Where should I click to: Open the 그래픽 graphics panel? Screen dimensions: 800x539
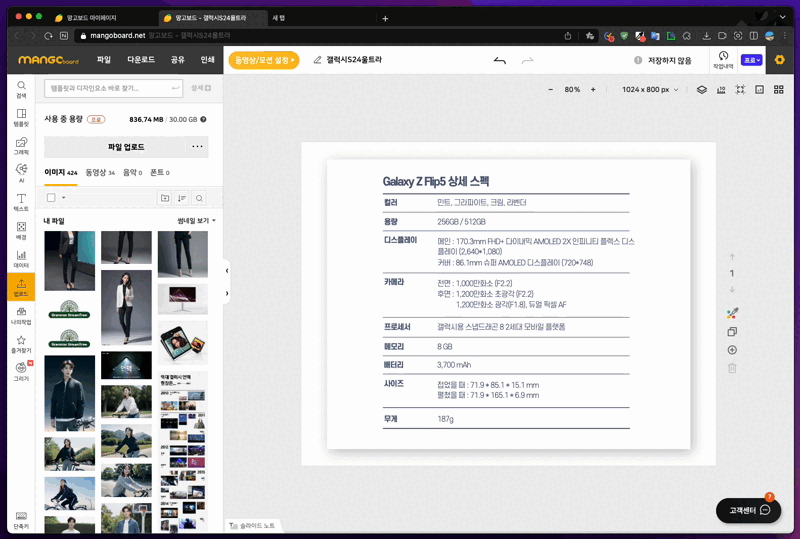coord(21,146)
